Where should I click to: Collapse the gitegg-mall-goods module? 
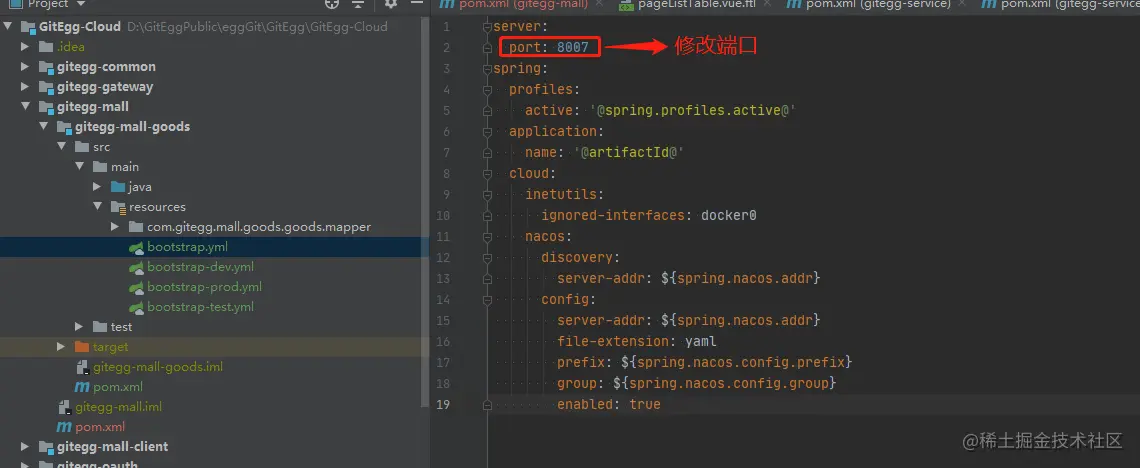coord(43,126)
